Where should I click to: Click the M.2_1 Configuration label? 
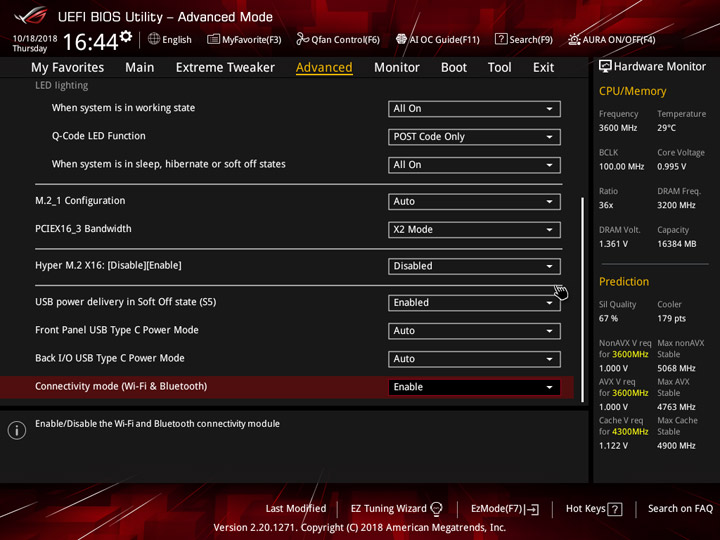point(80,201)
